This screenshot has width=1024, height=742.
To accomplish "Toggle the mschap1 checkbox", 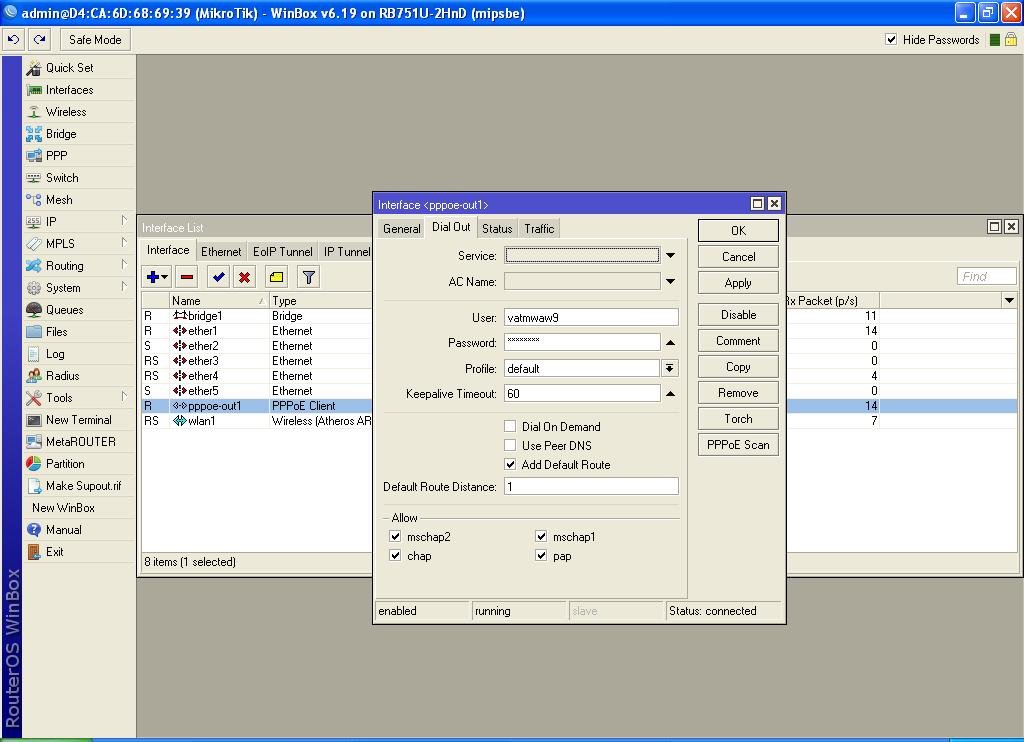I will (x=541, y=536).
